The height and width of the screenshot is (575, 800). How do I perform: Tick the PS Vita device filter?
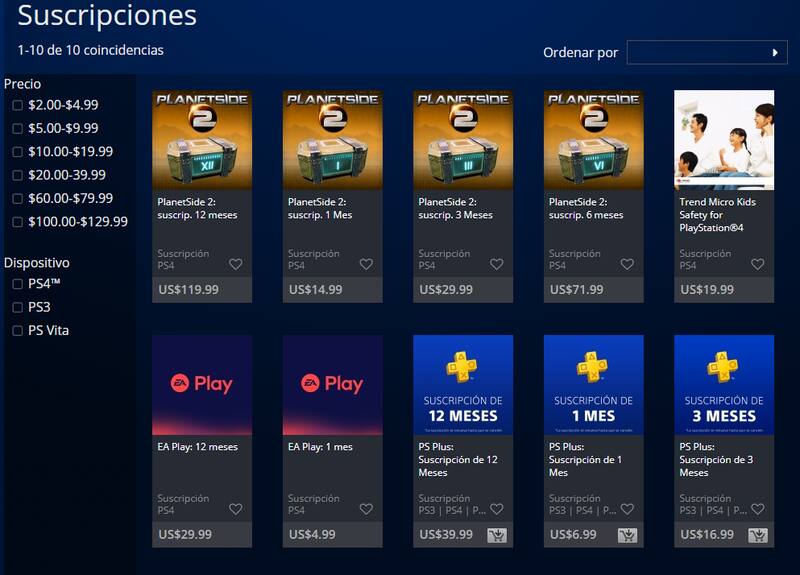(x=17, y=331)
